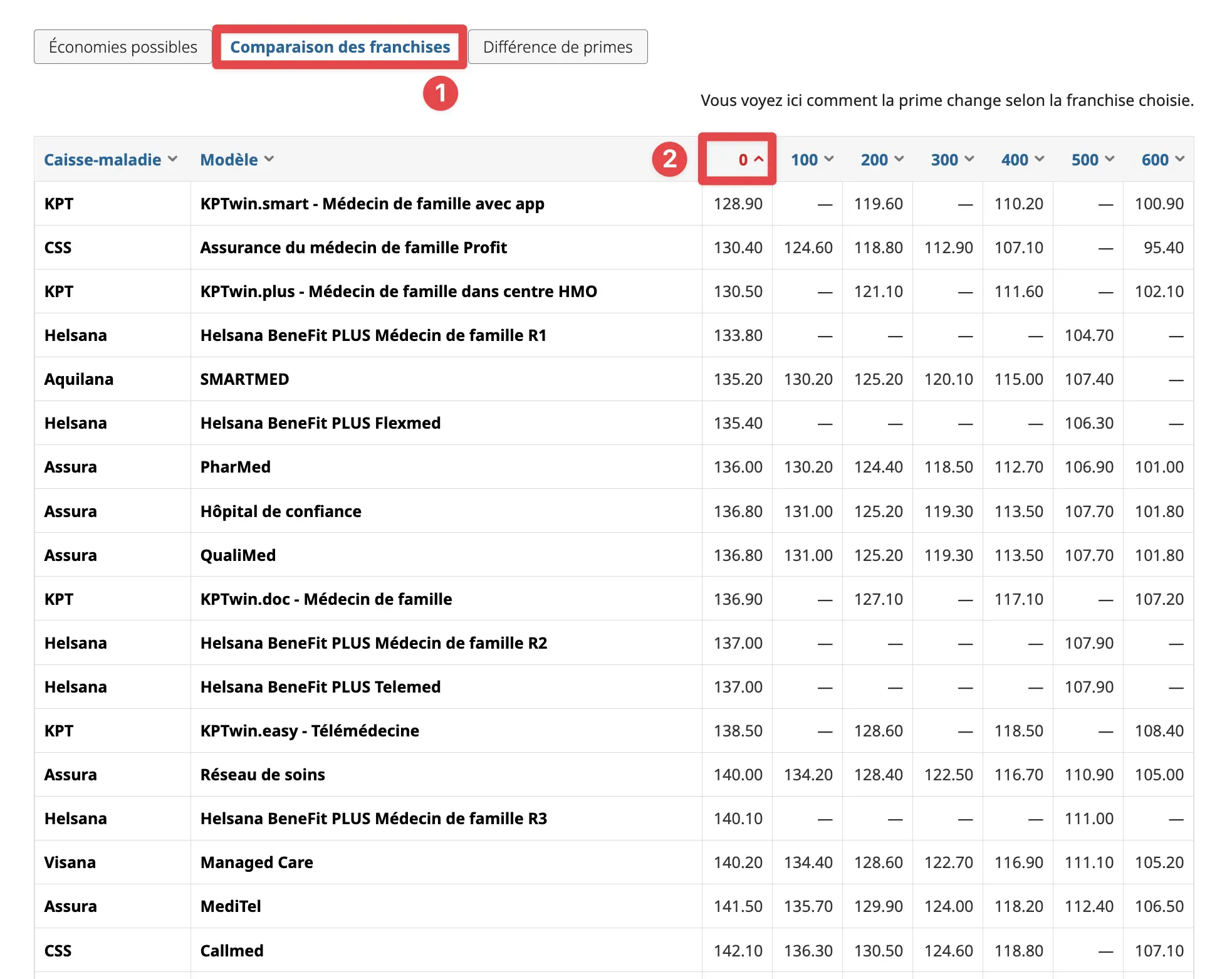Click KPTwin.plus - Médecin de famille dans centre HMO
This screenshot has height=979, width=1232.
399,291
